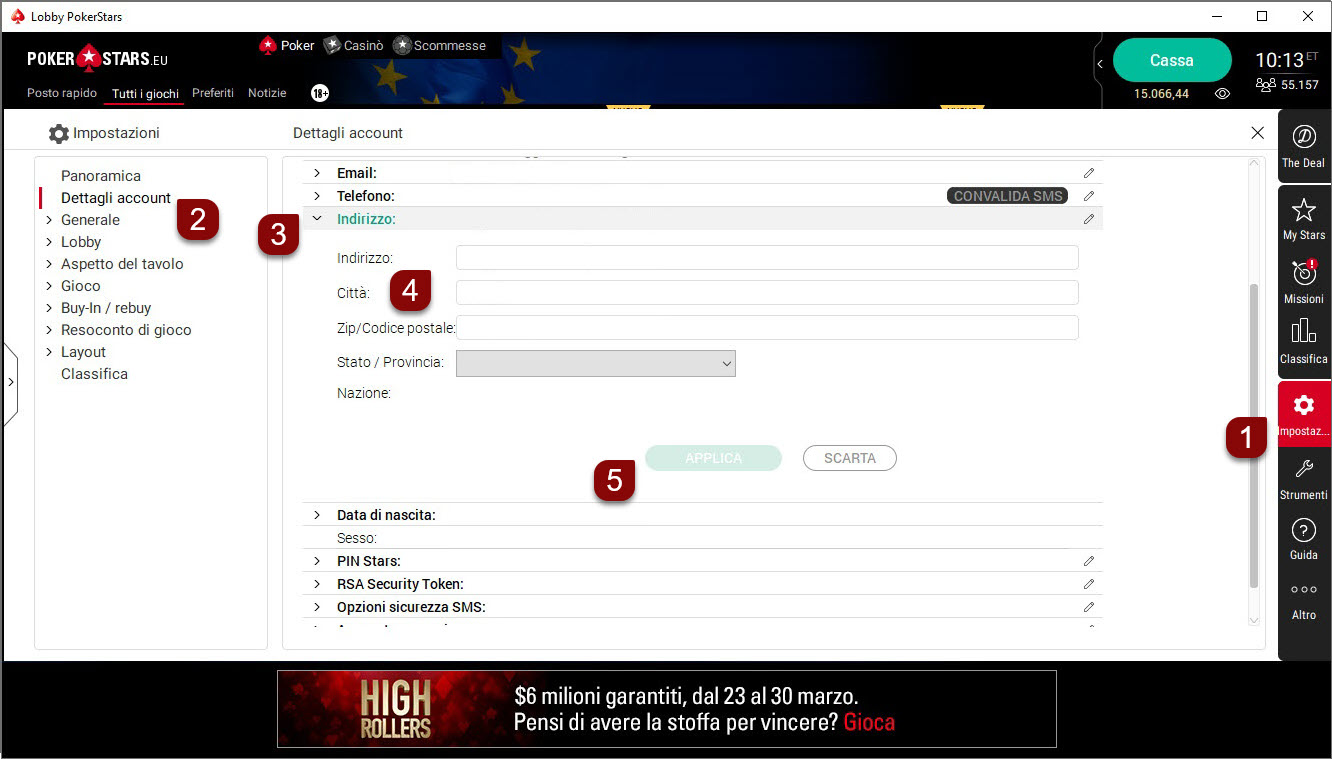Click the Città input field
Image resolution: width=1332 pixels, height=759 pixels.
766,292
